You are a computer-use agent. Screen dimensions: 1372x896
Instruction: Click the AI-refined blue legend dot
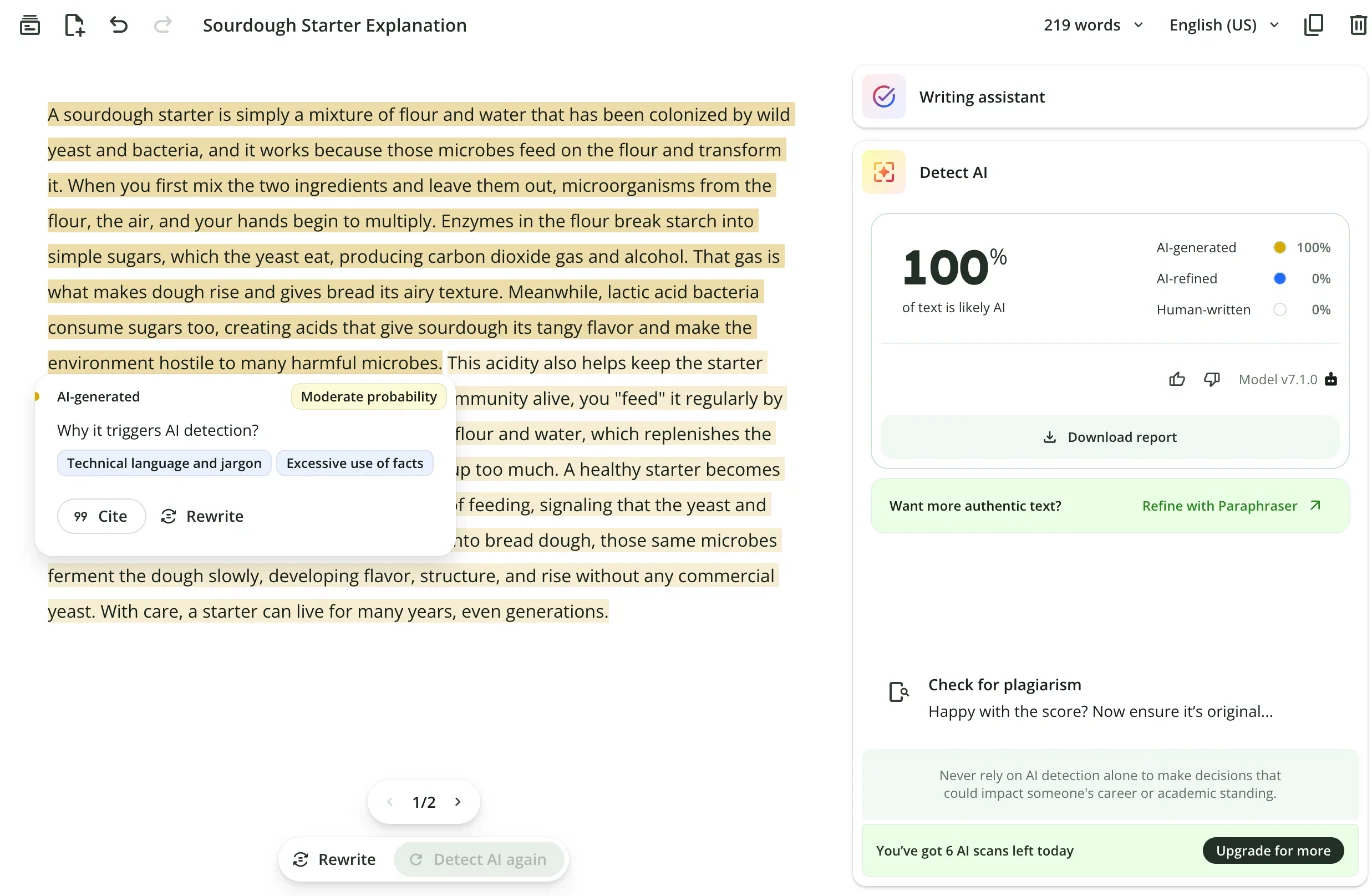(1279, 279)
